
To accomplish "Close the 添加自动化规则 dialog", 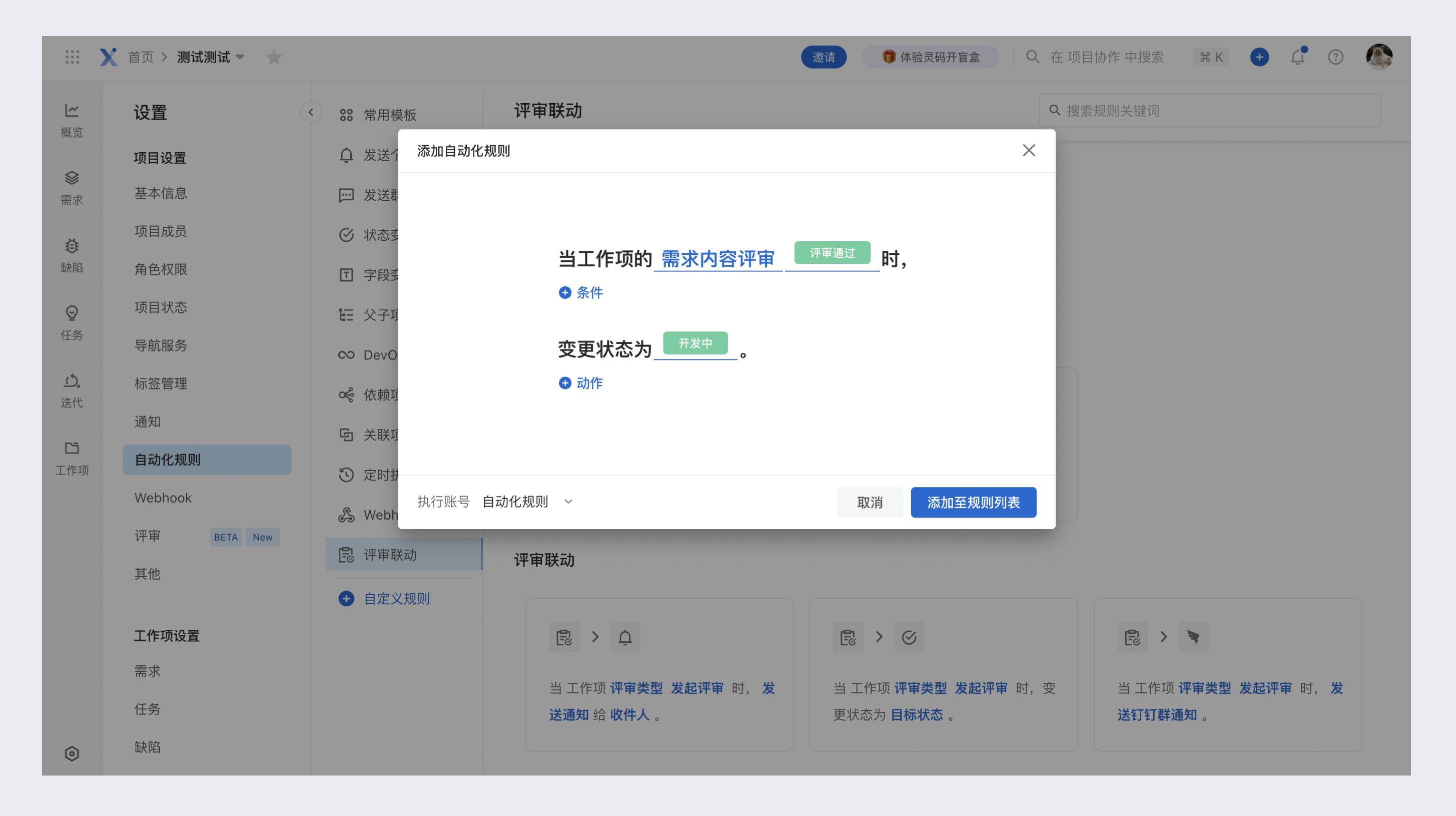I will (1029, 150).
